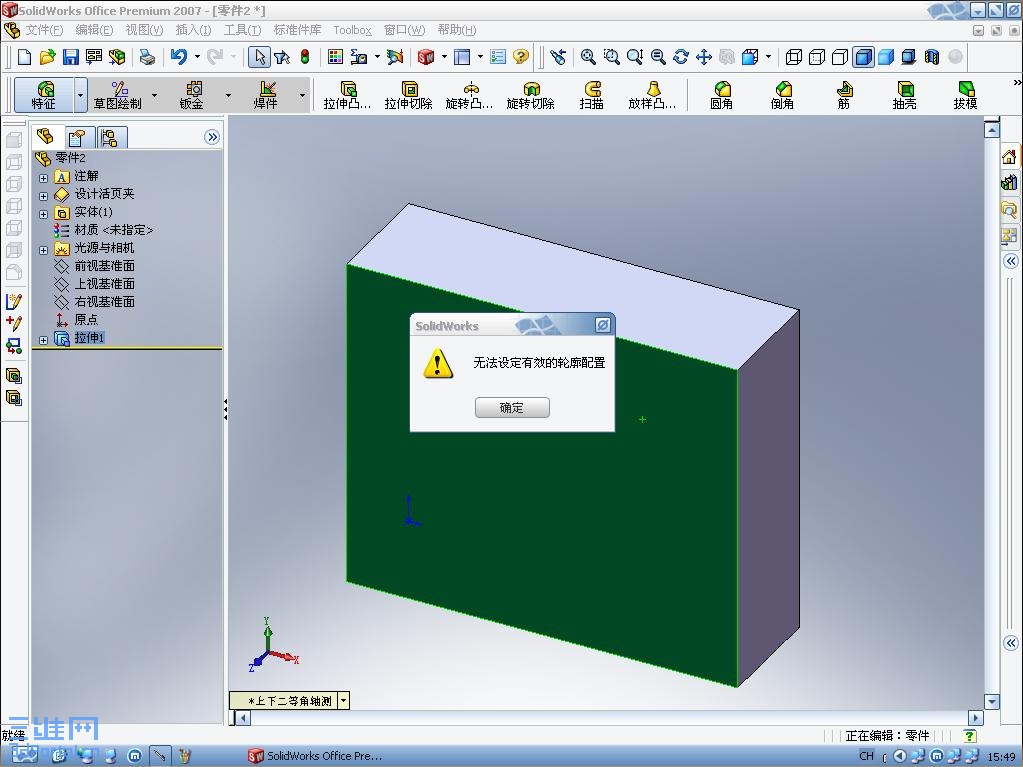Click the 拉伸切除 Extruded Cut tool
The width and height of the screenshot is (1023, 767).
coord(408,95)
